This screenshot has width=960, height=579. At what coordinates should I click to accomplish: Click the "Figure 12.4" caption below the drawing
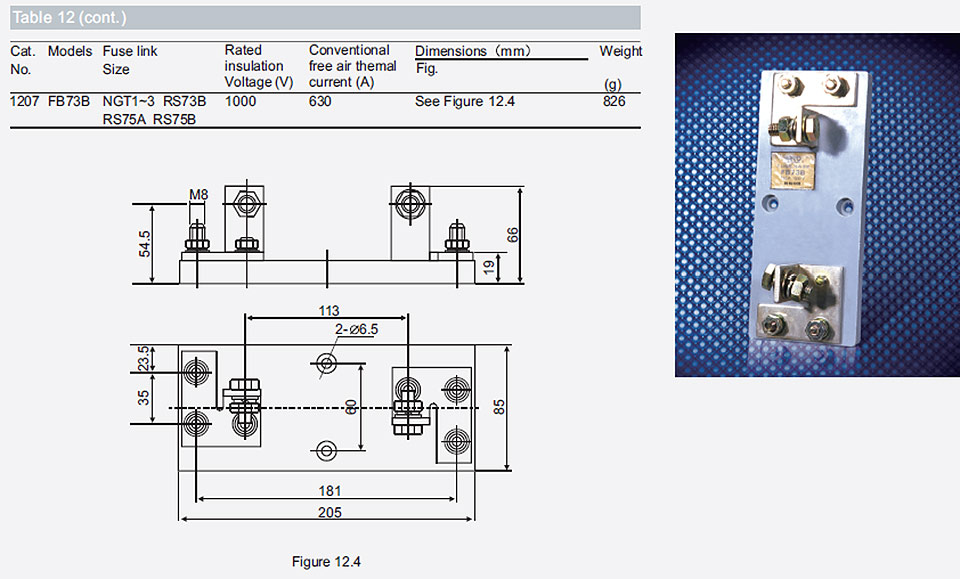[326, 562]
